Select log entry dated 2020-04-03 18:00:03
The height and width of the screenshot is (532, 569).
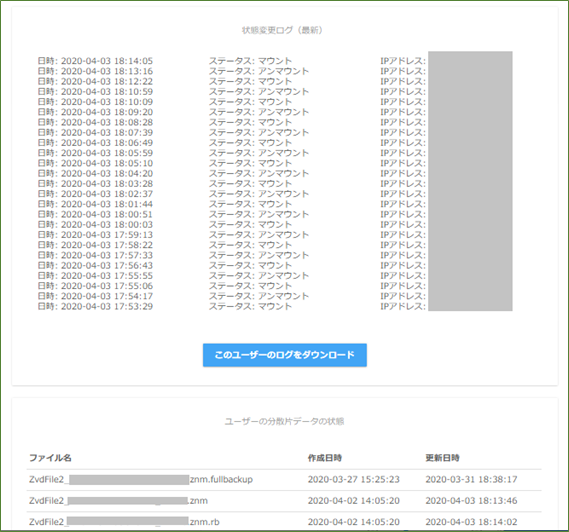pos(95,225)
